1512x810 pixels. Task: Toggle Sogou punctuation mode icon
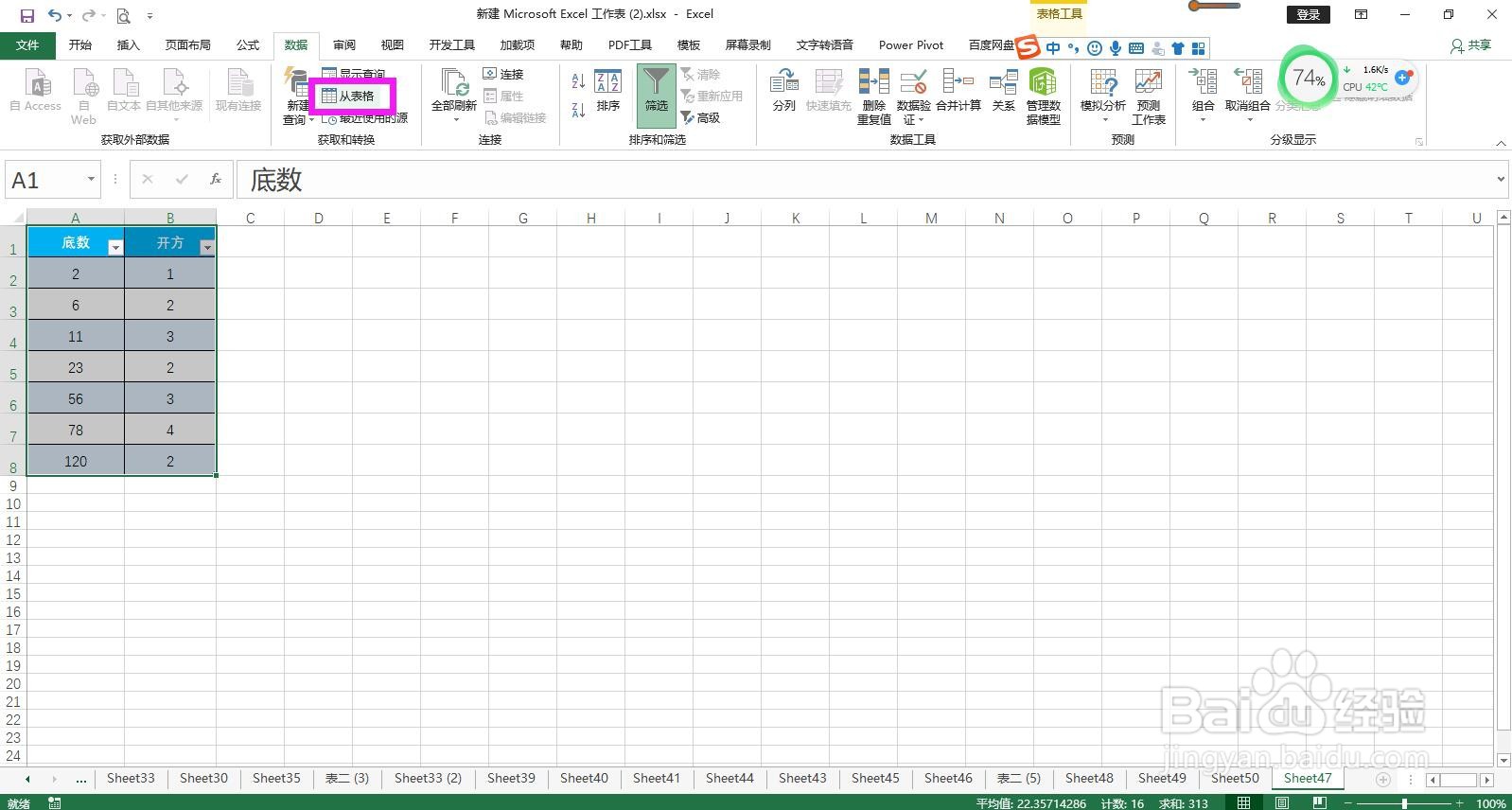tap(1073, 47)
